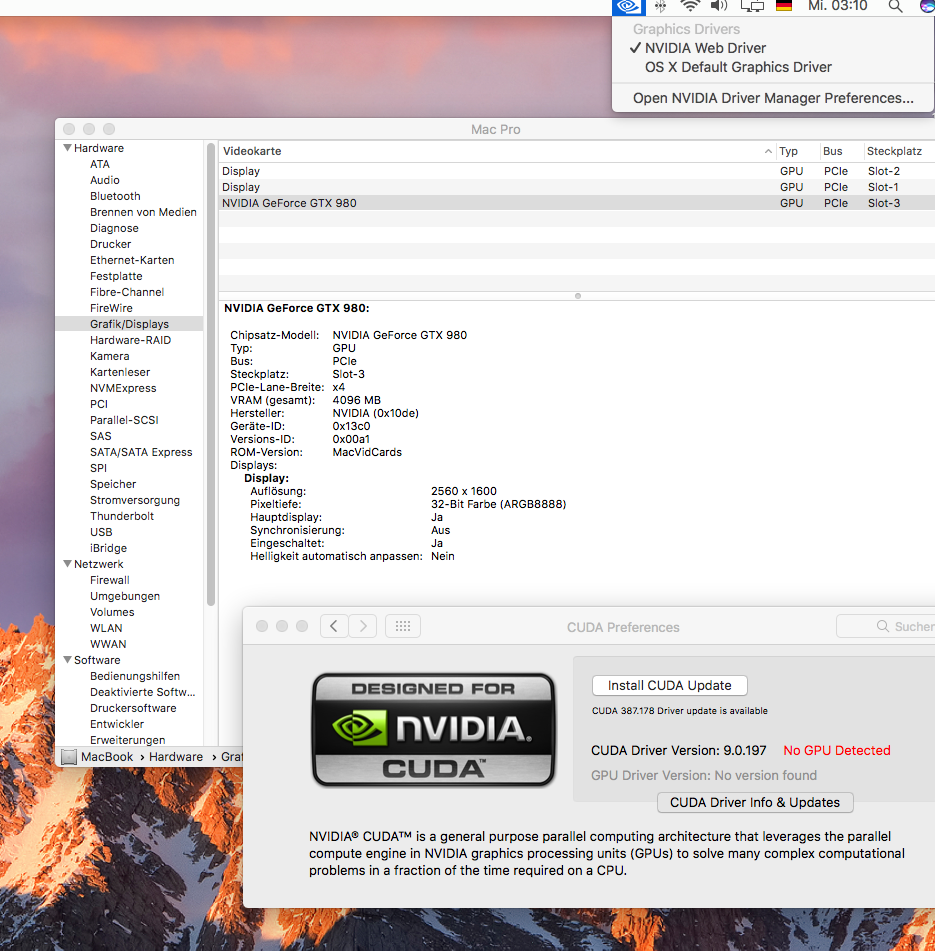Image resolution: width=935 pixels, height=951 pixels.
Task: Open the Bluetooth menu bar icon
Action: tap(660, 7)
